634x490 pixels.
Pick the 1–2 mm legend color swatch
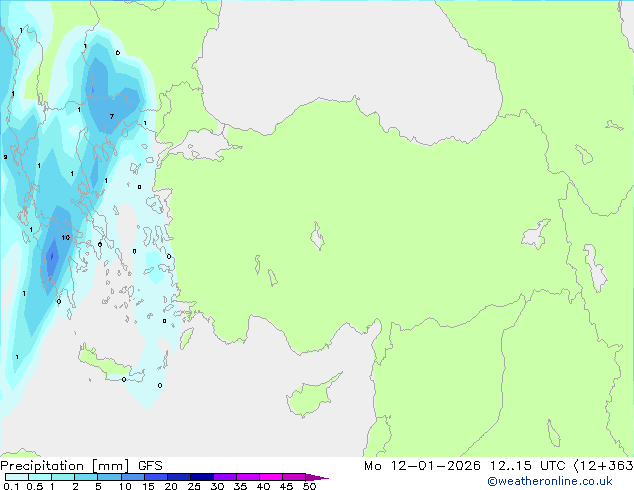click(x=63, y=477)
